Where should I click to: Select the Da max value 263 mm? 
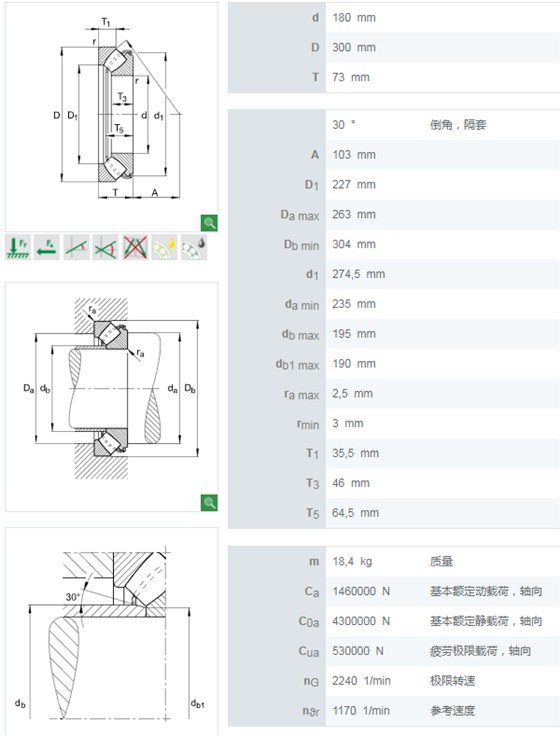click(354, 215)
